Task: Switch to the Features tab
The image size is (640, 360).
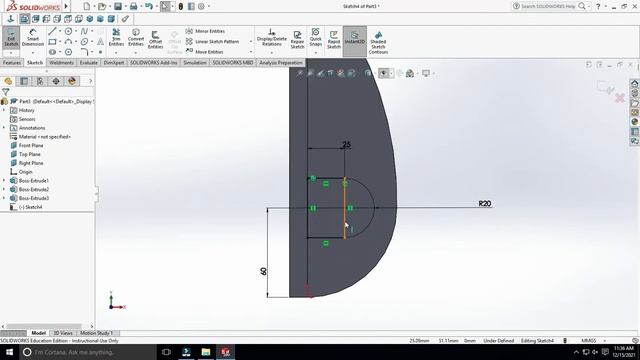Action: click(x=12, y=62)
